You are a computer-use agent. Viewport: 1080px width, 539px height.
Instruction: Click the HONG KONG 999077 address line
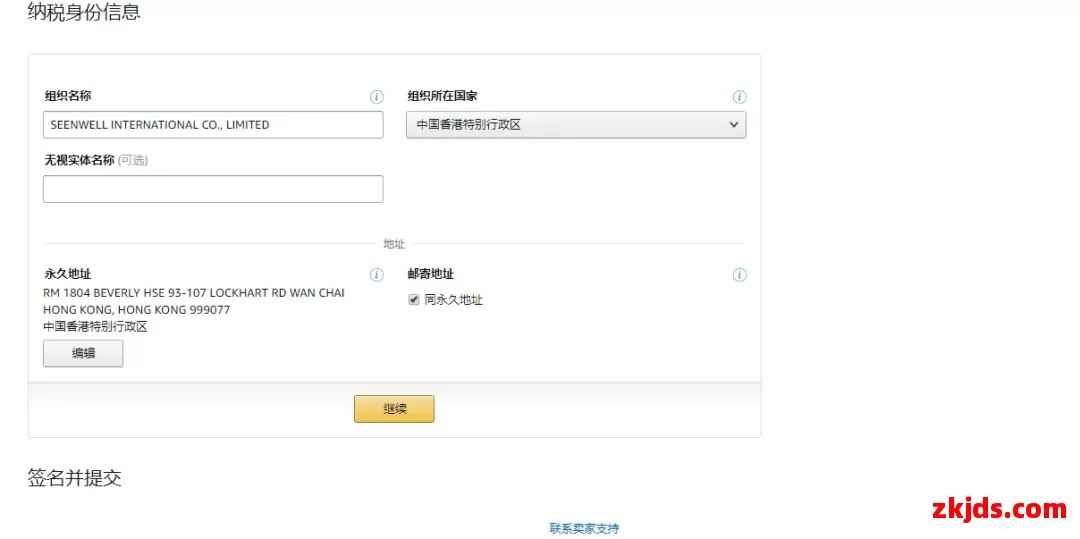[136, 310]
